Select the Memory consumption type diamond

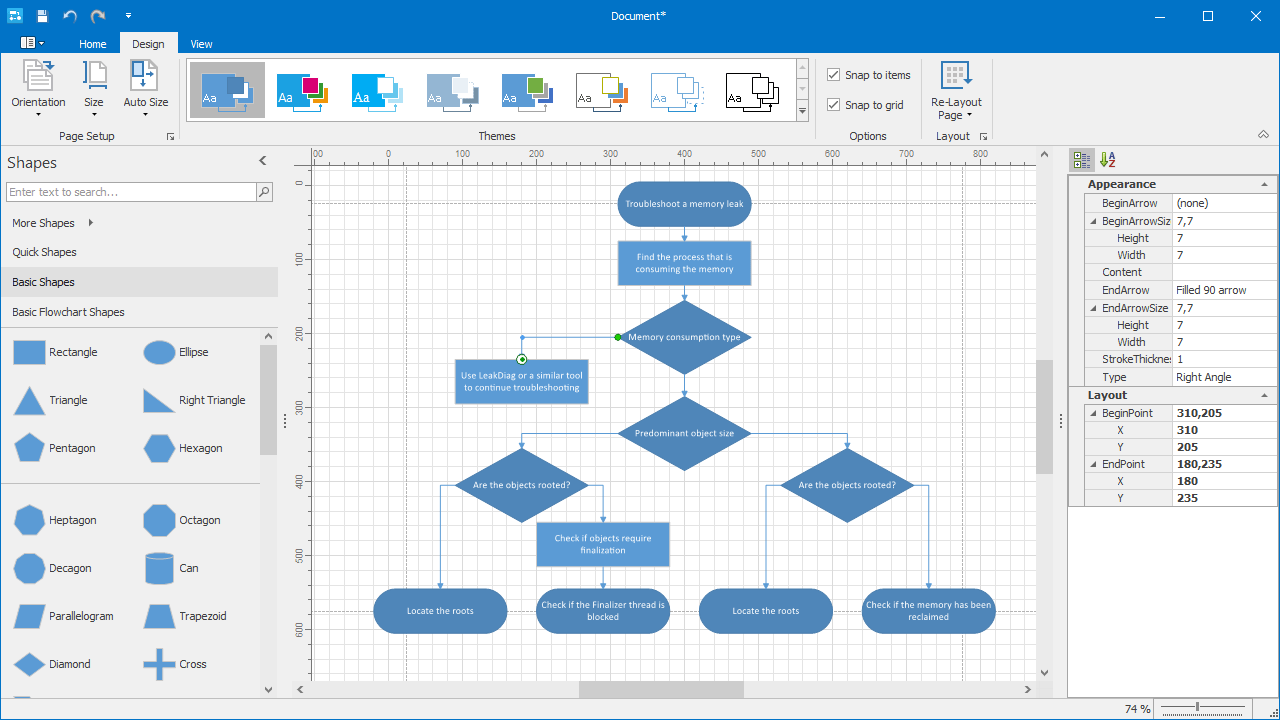coord(684,337)
